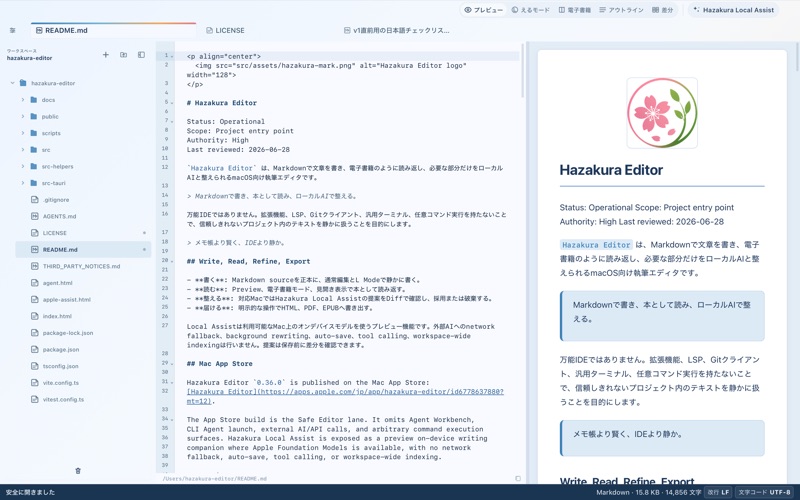The height and width of the screenshot is (500, 800).
Task: Open tsconfig.json in the file tree
Action: click(x=60, y=366)
